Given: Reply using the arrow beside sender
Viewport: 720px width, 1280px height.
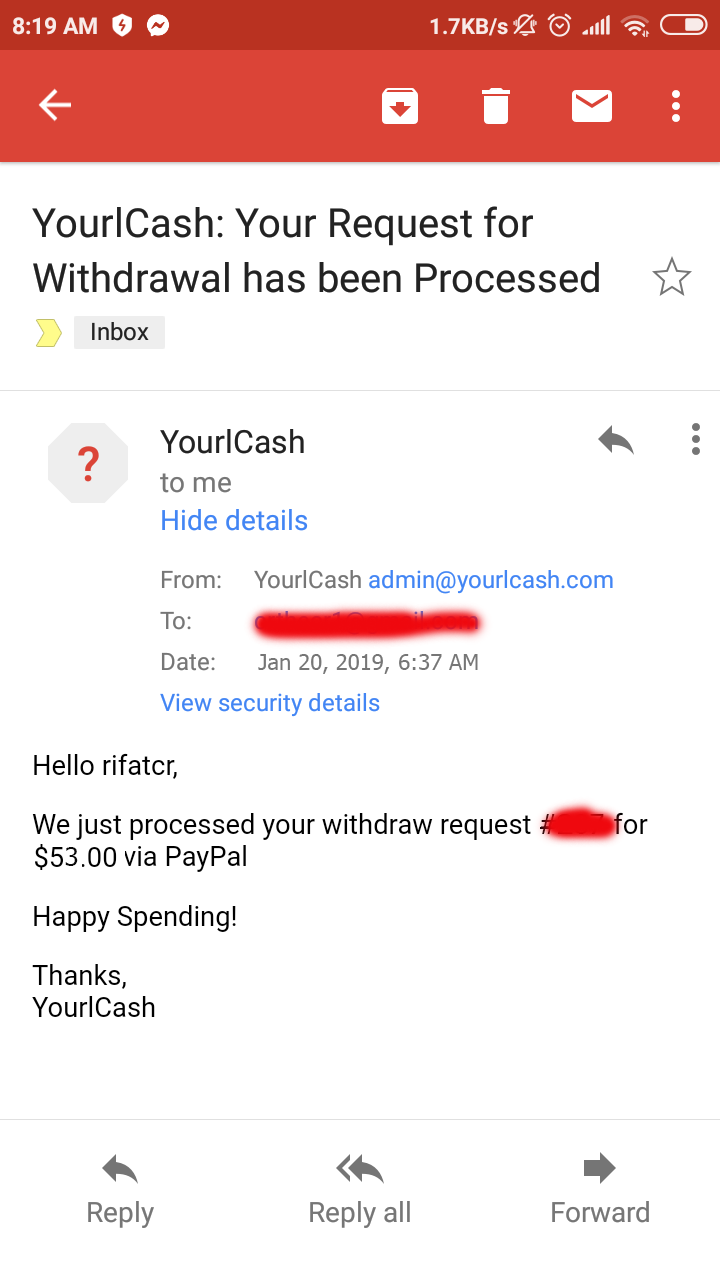Looking at the screenshot, I should [x=616, y=439].
